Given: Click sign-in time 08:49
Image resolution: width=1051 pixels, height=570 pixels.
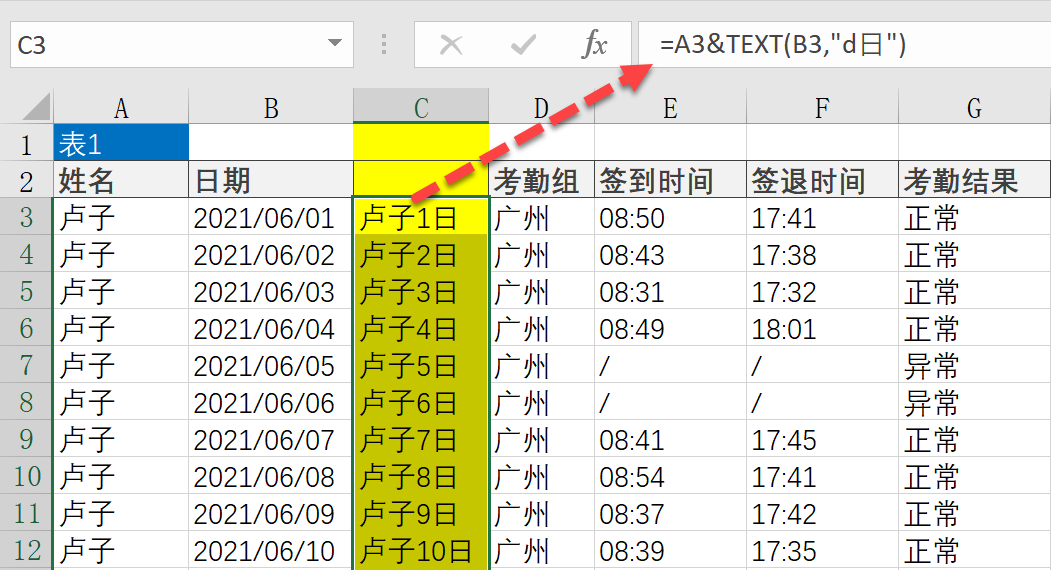Looking at the screenshot, I should [x=670, y=329].
